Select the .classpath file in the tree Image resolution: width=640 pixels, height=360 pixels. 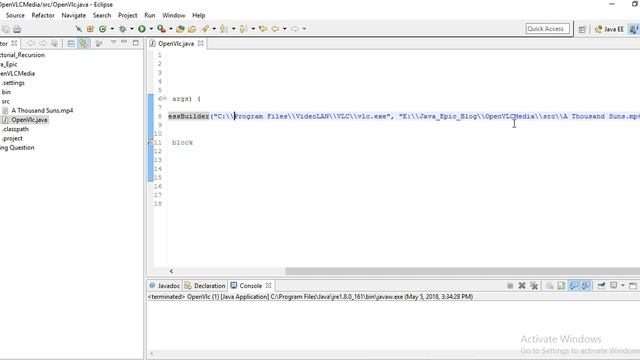[x=15, y=129]
